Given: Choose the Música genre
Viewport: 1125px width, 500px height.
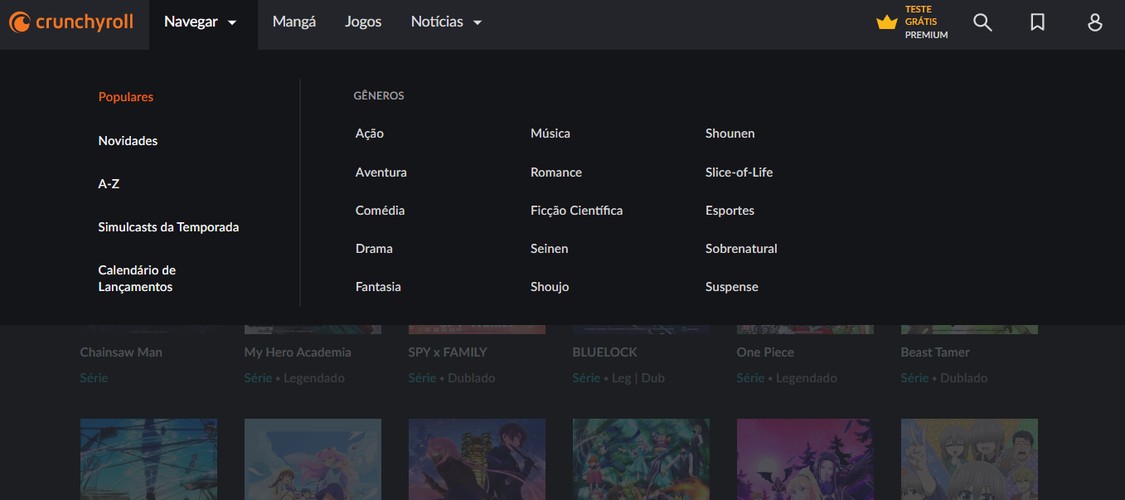Looking at the screenshot, I should pyautogui.click(x=550, y=133).
